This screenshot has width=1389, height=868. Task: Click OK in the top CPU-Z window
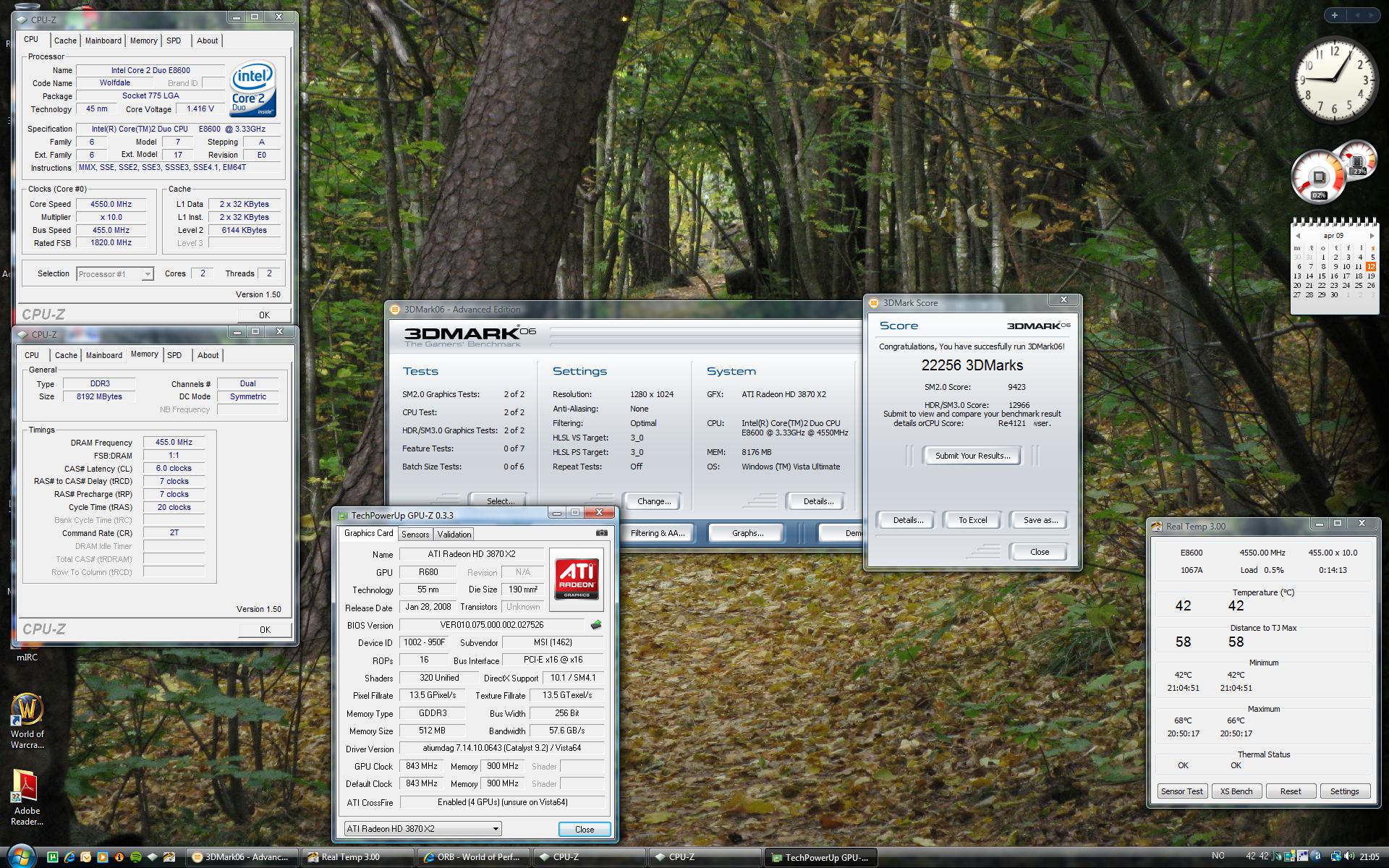tap(264, 315)
